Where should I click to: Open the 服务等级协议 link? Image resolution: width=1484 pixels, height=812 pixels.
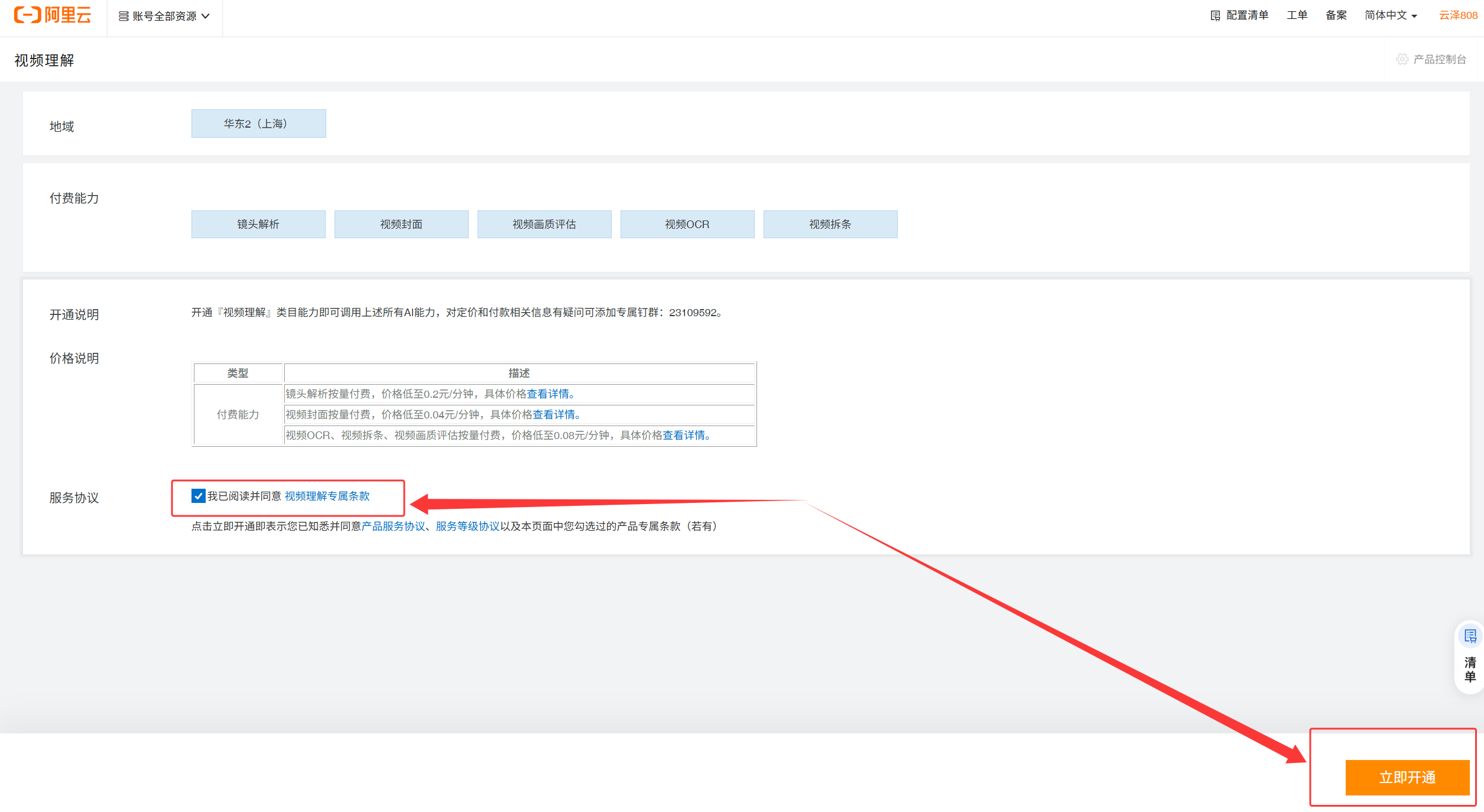(467, 526)
